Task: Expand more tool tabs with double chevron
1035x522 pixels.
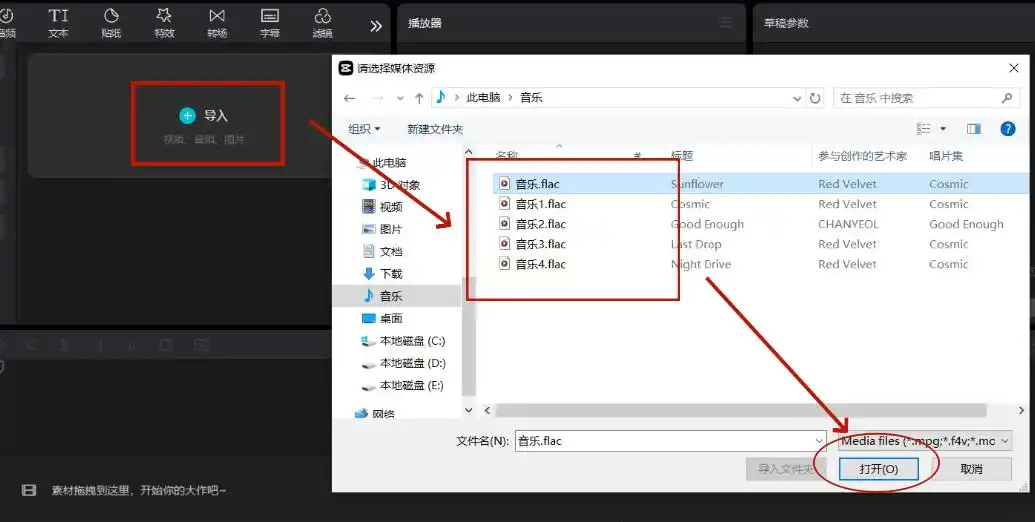Action: point(376,26)
